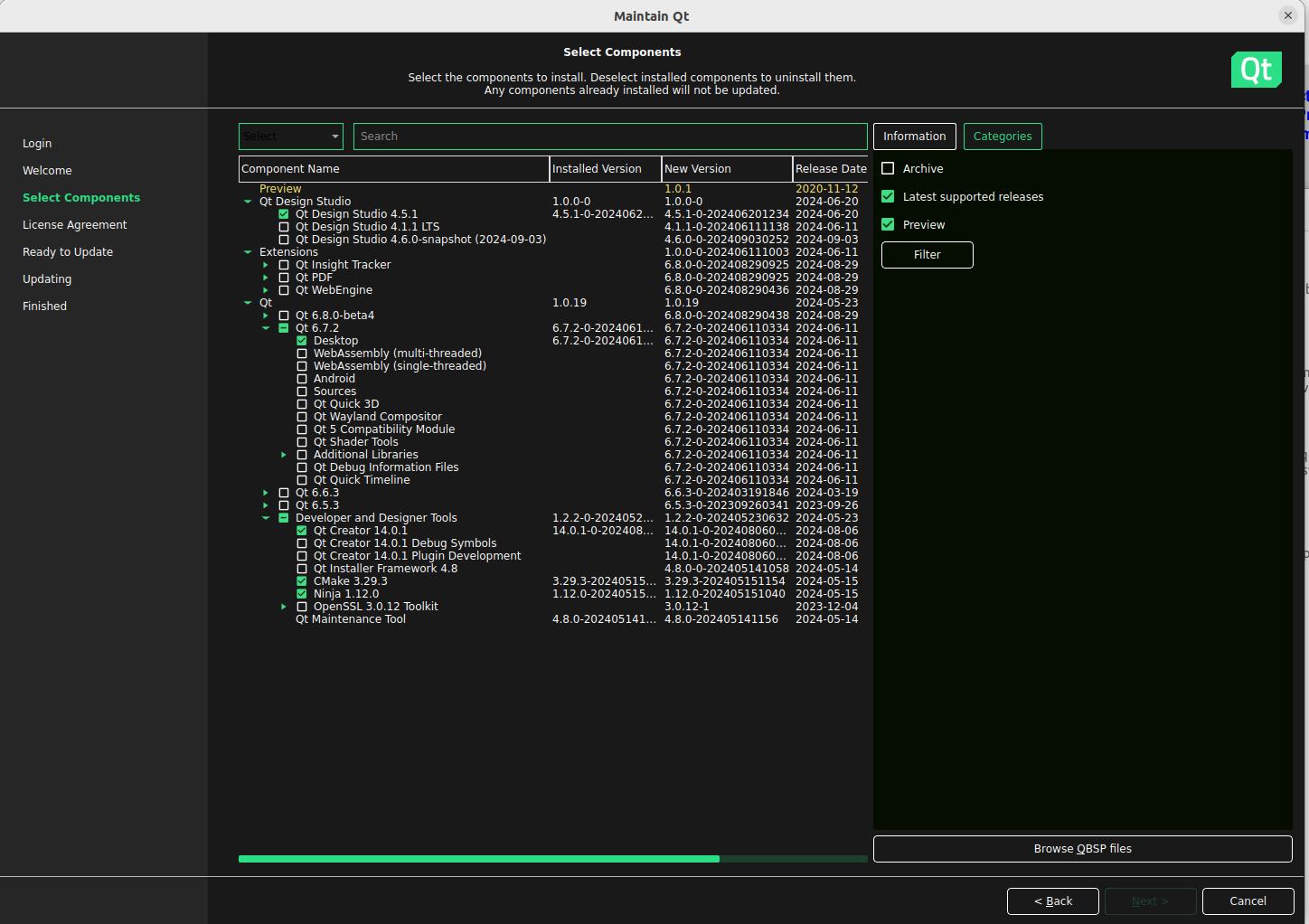Expand the Additional Libraries node
This screenshot has width=1309, height=924.
click(x=284, y=455)
